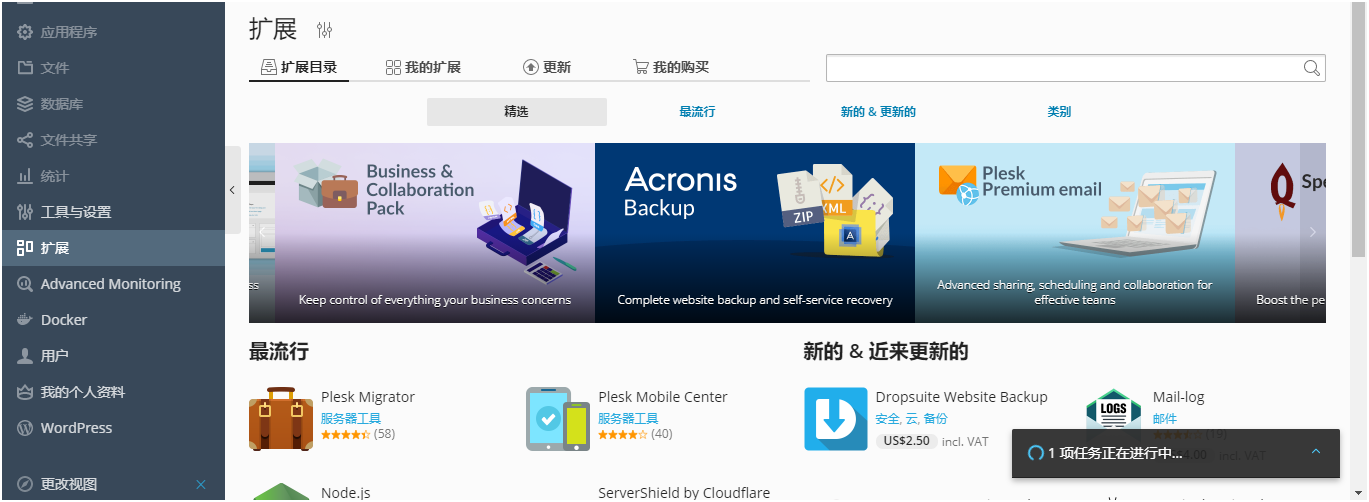Open extension settings sliders icon beside 扩展 title

324,30
